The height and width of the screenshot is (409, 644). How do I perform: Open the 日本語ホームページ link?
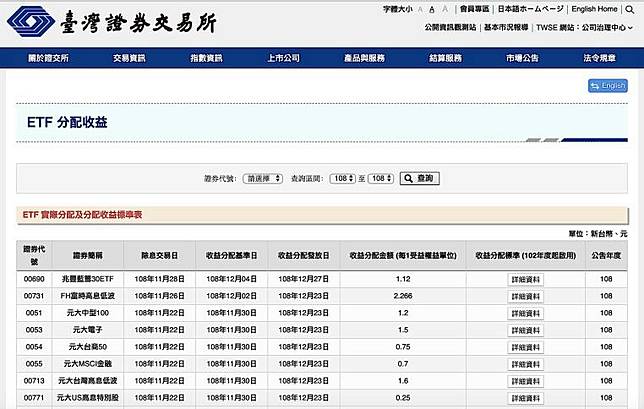point(531,9)
